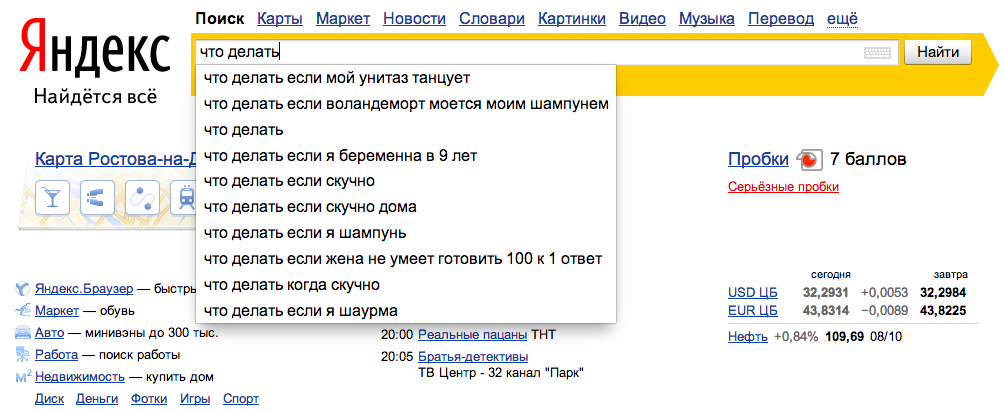This screenshot has height=412, width=1005.
Task: Open the Перевод tab
Action: (x=781, y=19)
